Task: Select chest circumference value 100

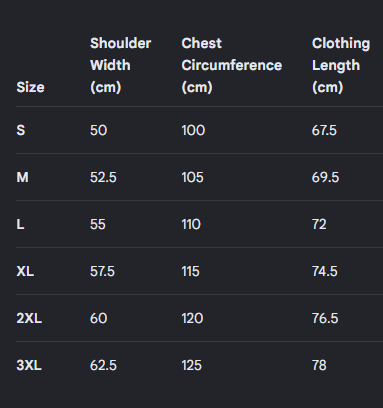Action: click(193, 130)
